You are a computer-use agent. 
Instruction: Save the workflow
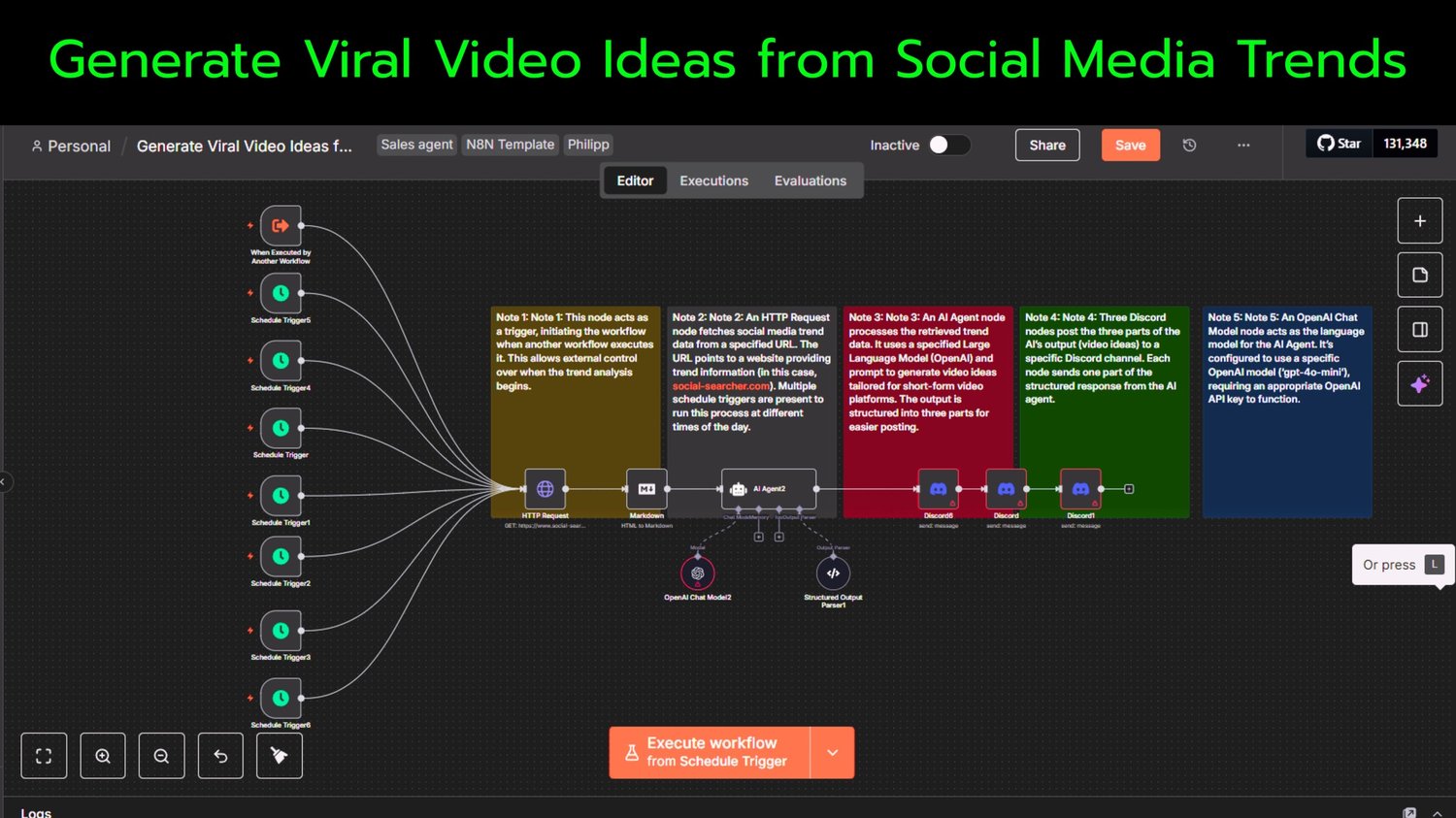(x=1130, y=146)
